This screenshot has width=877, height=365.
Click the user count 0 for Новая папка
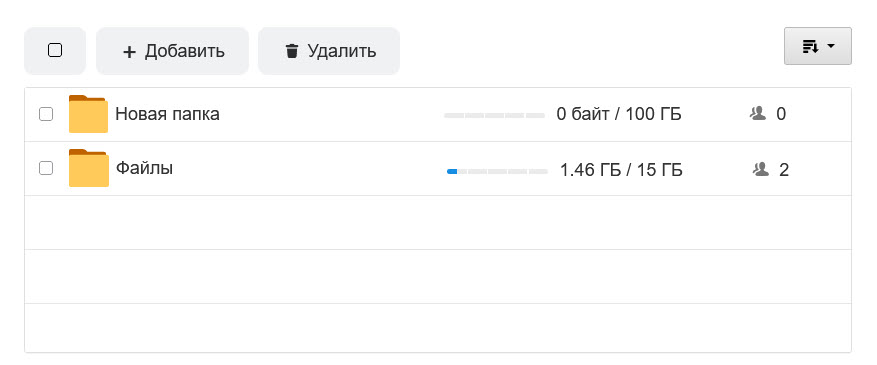click(x=781, y=114)
